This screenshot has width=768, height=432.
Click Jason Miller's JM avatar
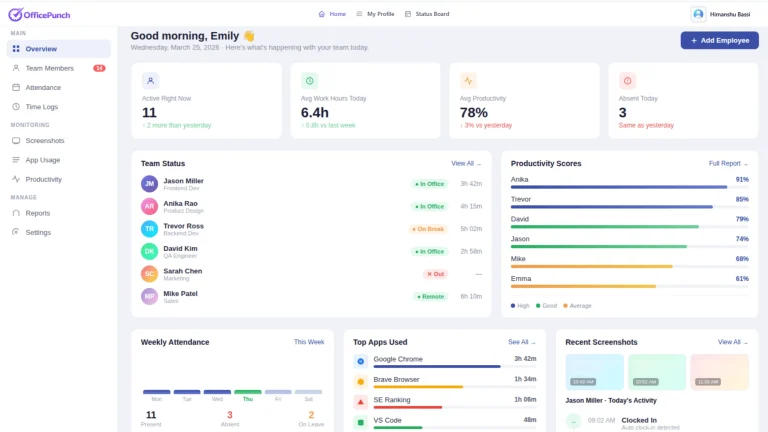pyautogui.click(x=149, y=184)
